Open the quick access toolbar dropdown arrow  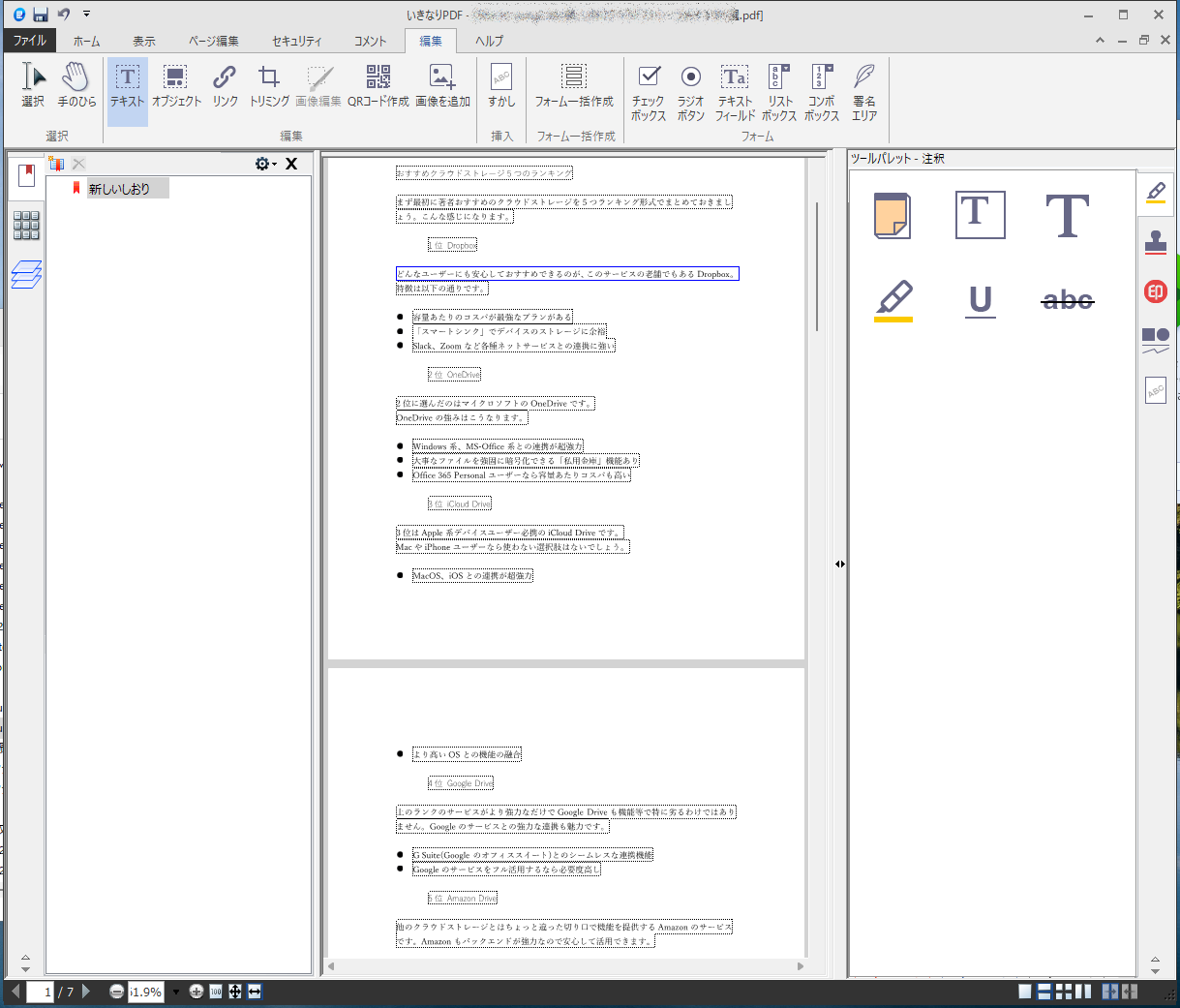[x=86, y=15]
